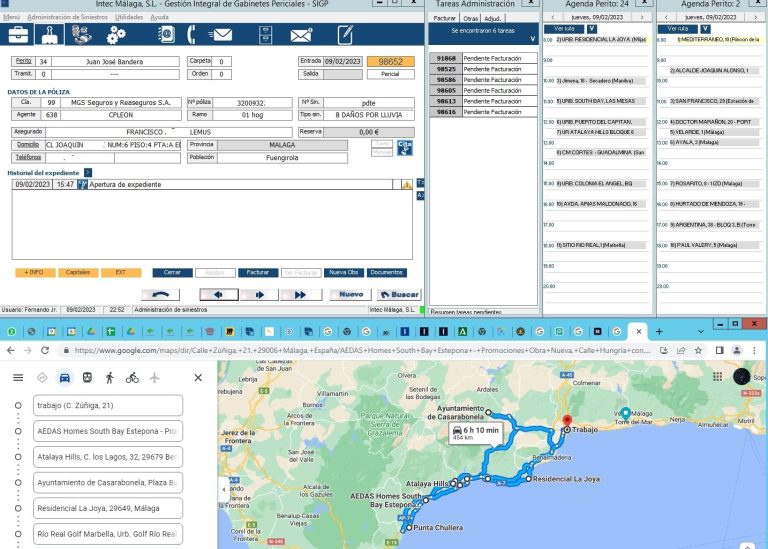This screenshot has width=768, height=549.
Task: Open the Menú menu in SIGP
Action: (11, 17)
